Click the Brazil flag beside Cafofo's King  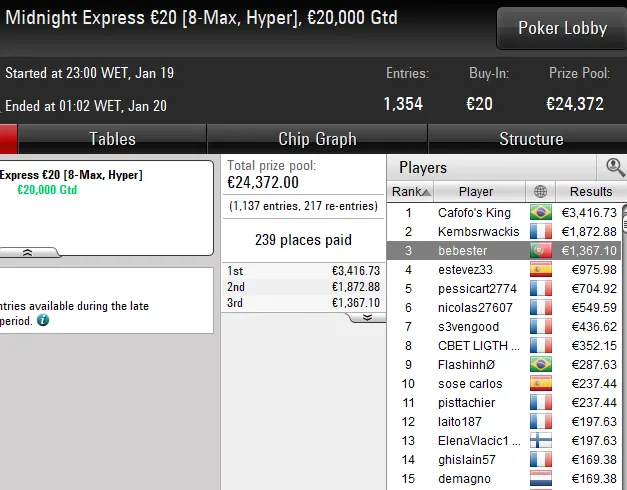click(541, 212)
